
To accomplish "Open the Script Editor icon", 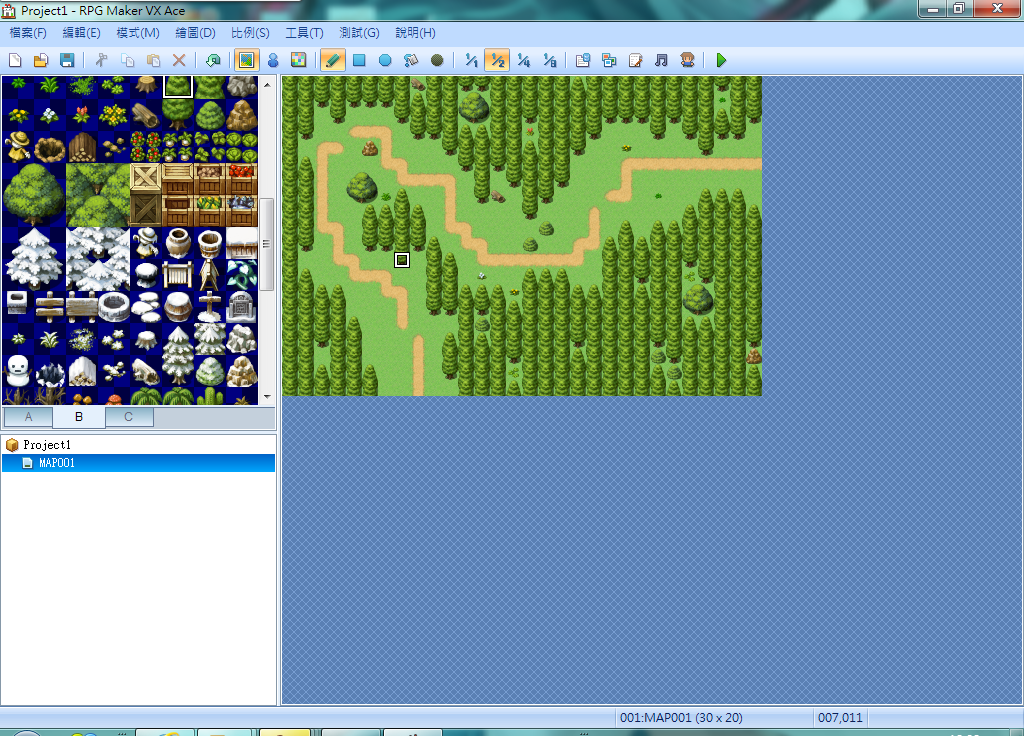I will (635, 61).
